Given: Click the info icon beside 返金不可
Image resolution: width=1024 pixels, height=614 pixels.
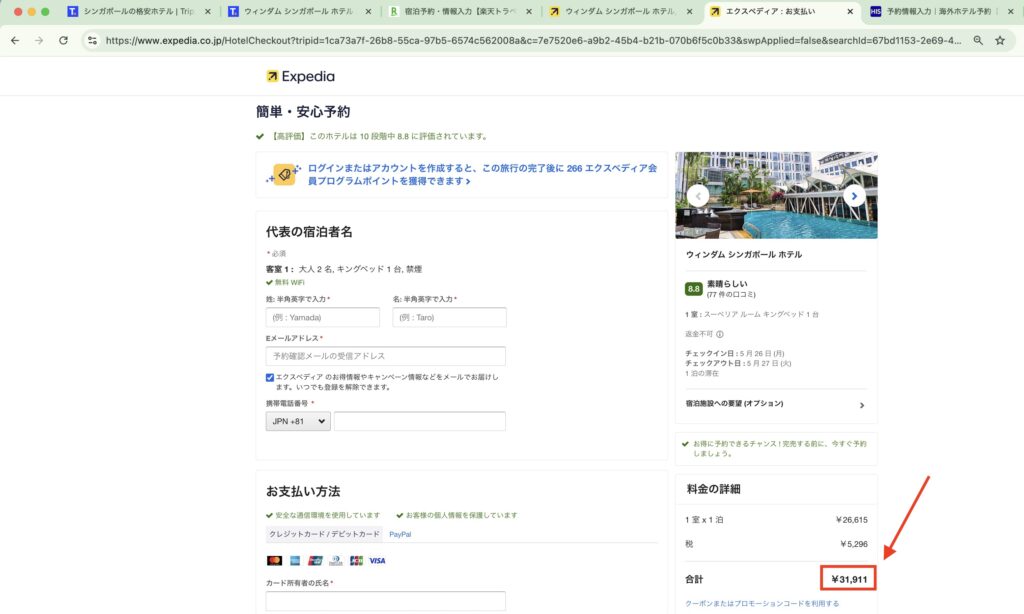Looking at the screenshot, I should 720,334.
